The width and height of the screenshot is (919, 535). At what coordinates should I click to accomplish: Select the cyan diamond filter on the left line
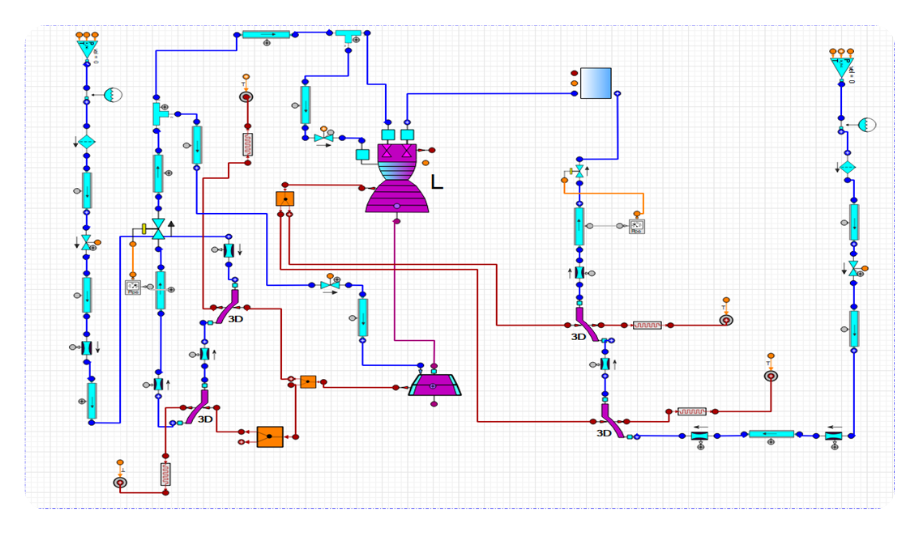(x=87, y=142)
